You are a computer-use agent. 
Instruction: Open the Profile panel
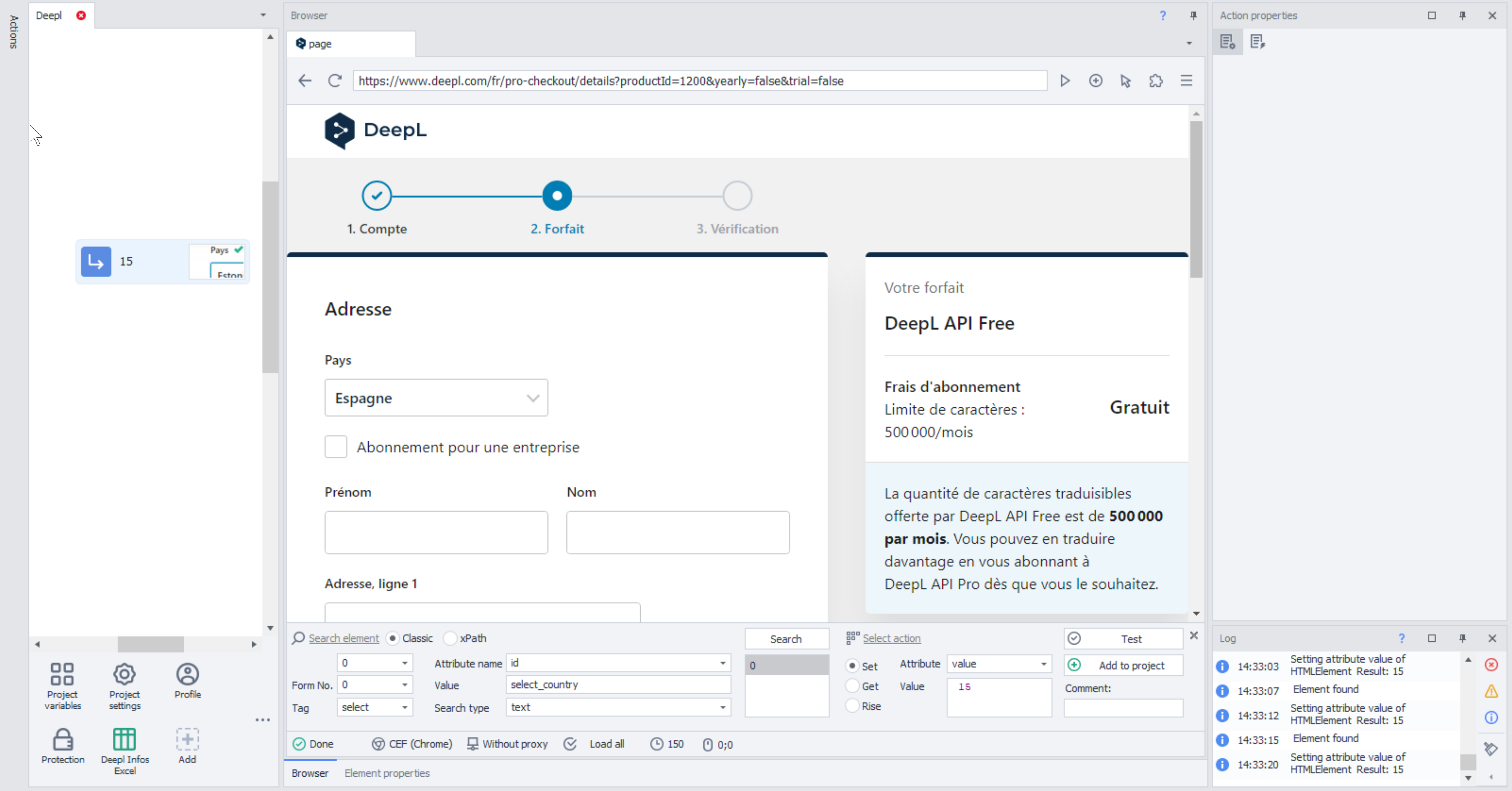[x=187, y=681]
